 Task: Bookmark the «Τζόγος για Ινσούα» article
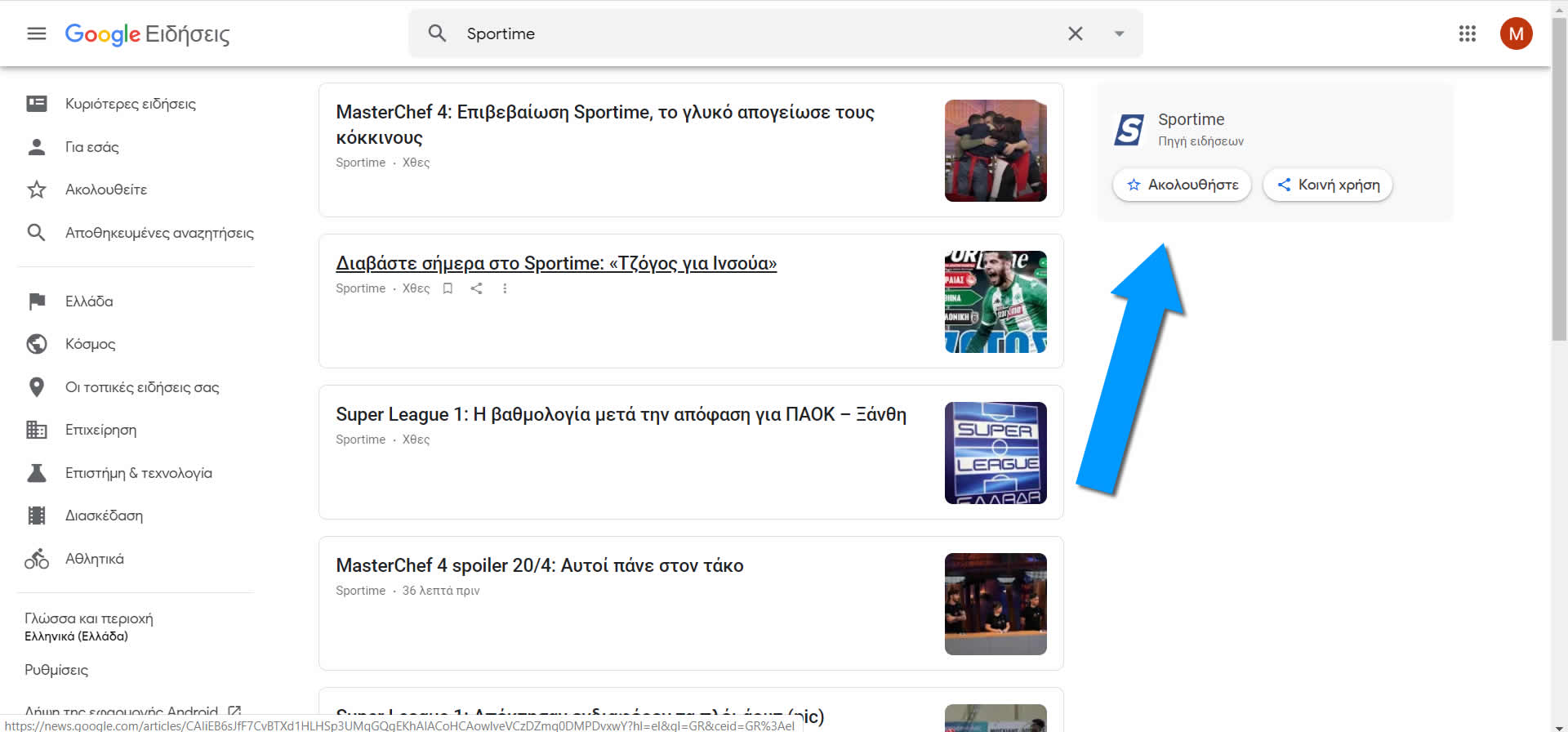point(448,288)
